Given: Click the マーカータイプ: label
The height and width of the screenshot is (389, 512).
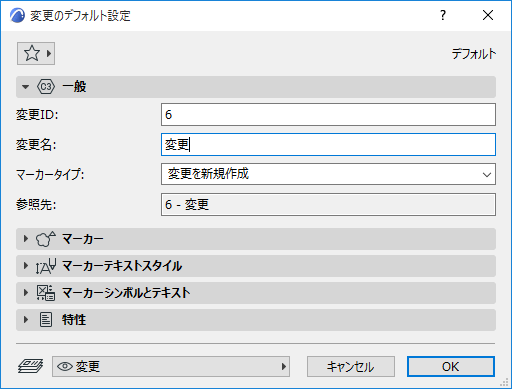Looking at the screenshot, I should pyautogui.click(x=50, y=174).
